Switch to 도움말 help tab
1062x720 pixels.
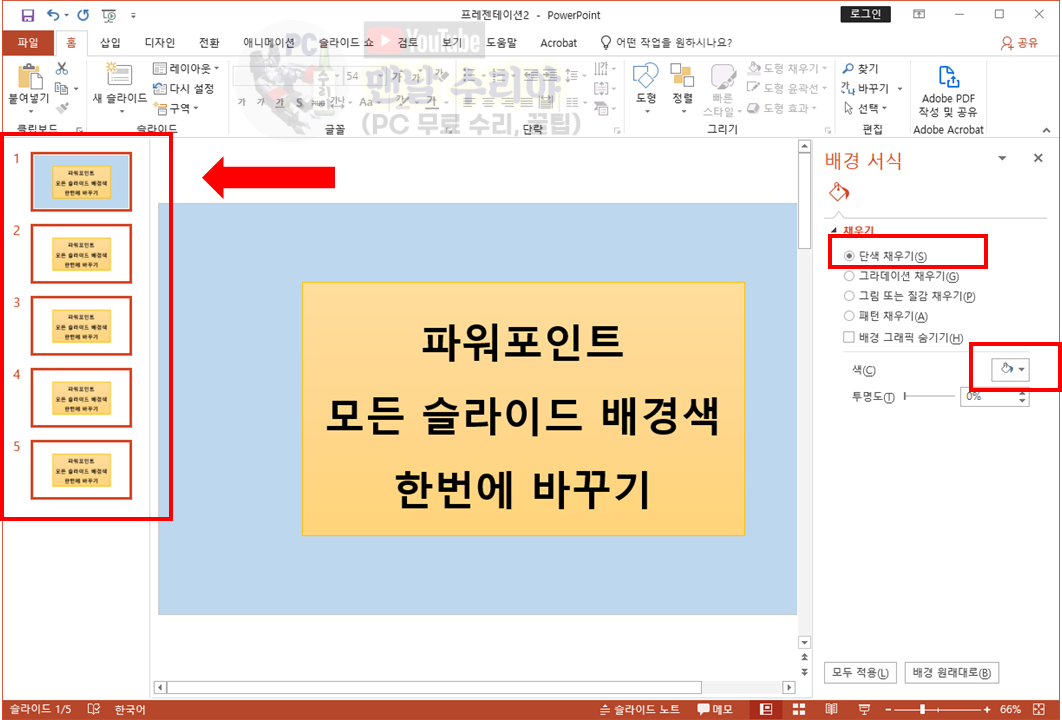501,43
